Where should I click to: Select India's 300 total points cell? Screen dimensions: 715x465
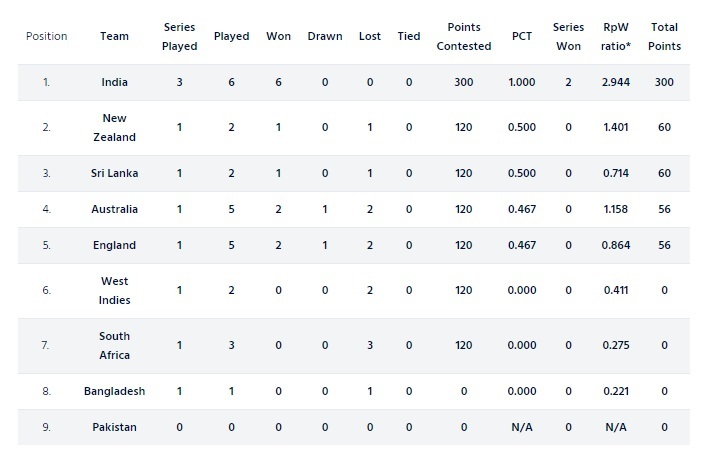(x=664, y=83)
